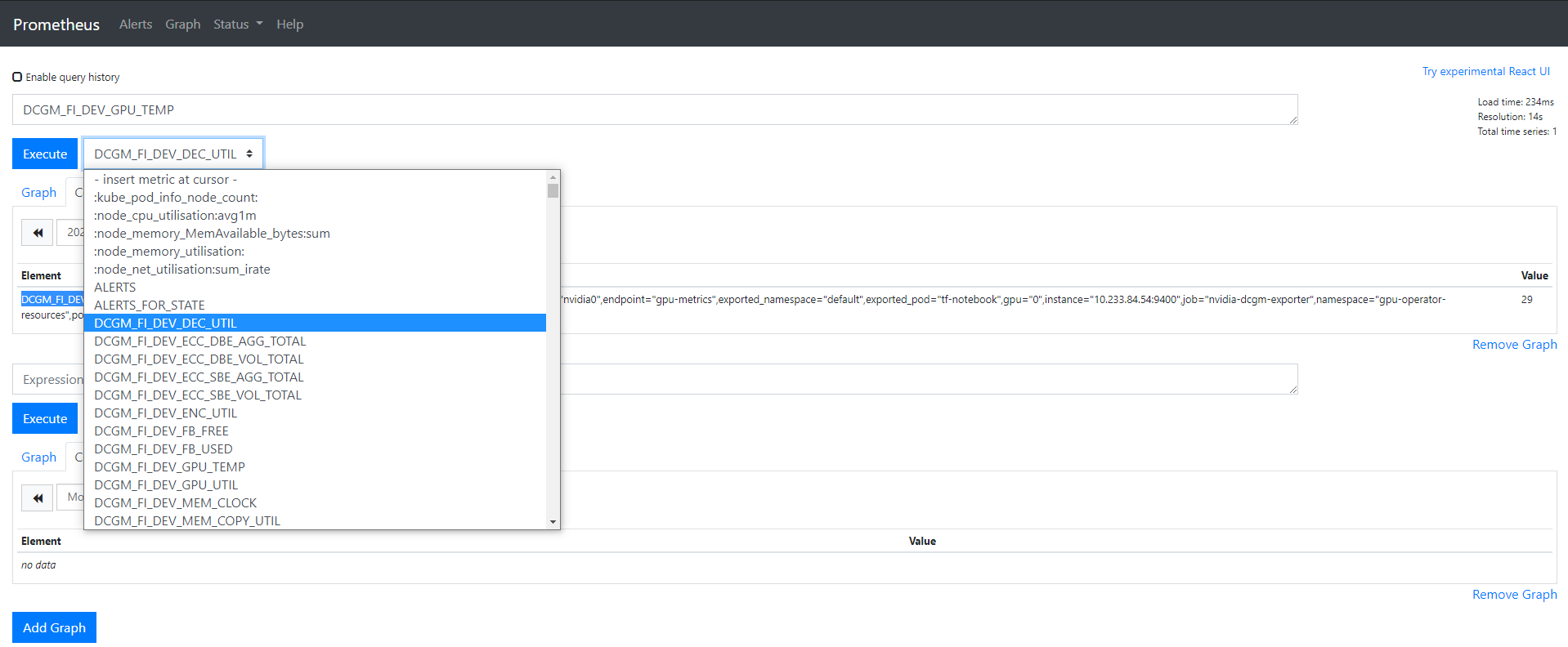Select '- insert metric at cursor -' option
This screenshot has width=1568, height=647.
[315, 180]
